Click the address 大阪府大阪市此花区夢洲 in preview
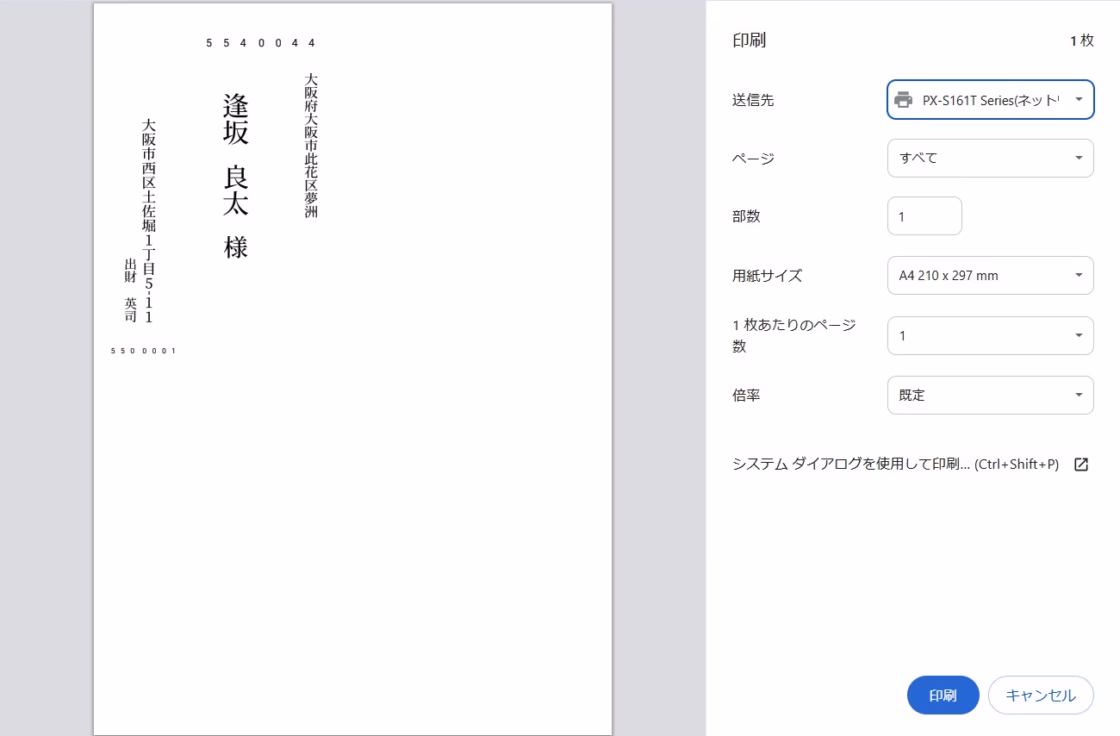Screen dimensions: 1120x736 (x=311, y=145)
